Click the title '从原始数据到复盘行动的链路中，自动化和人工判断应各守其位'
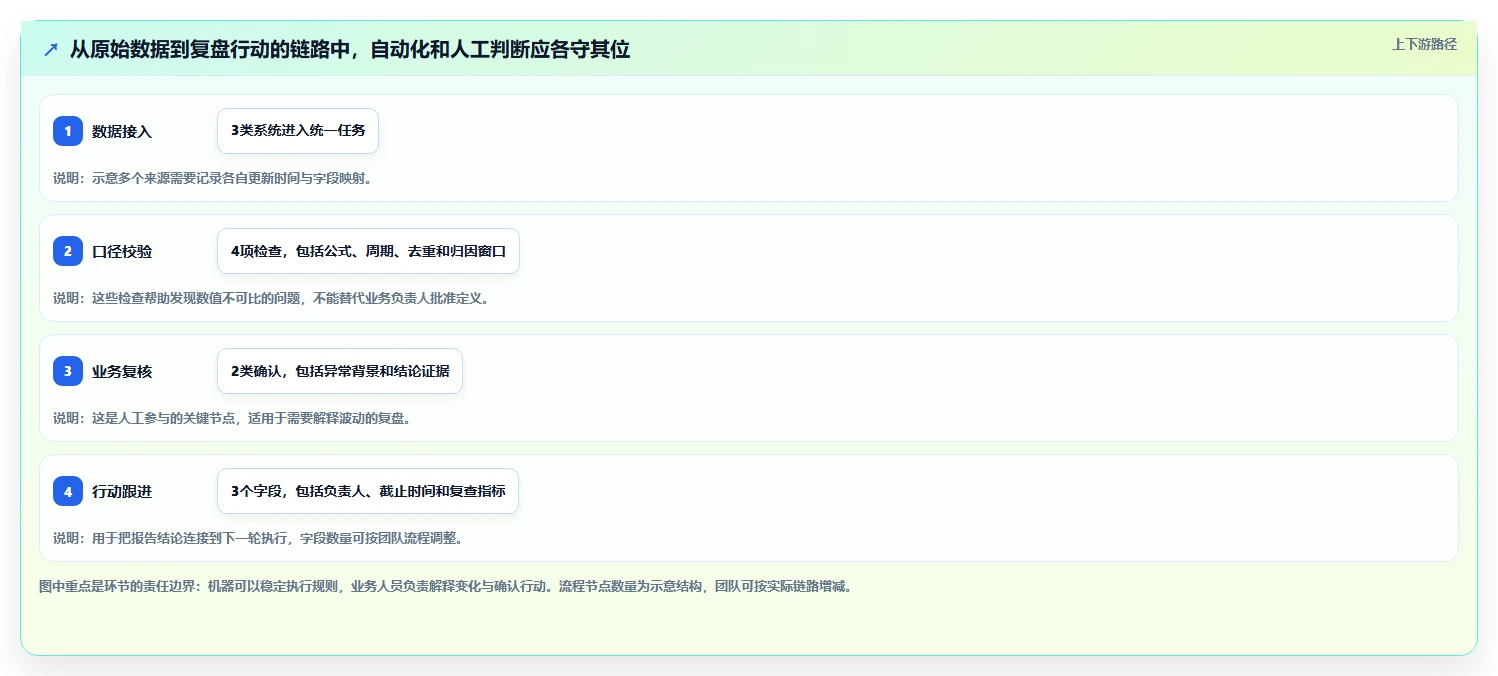 click(x=350, y=49)
